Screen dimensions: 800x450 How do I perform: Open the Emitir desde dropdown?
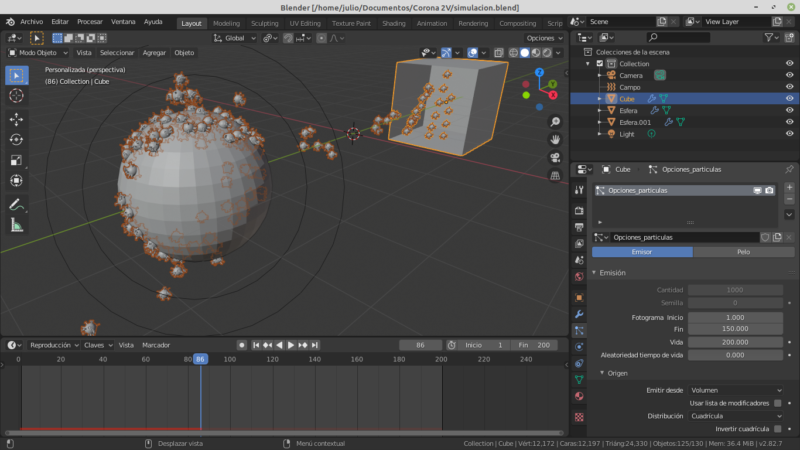click(736, 390)
